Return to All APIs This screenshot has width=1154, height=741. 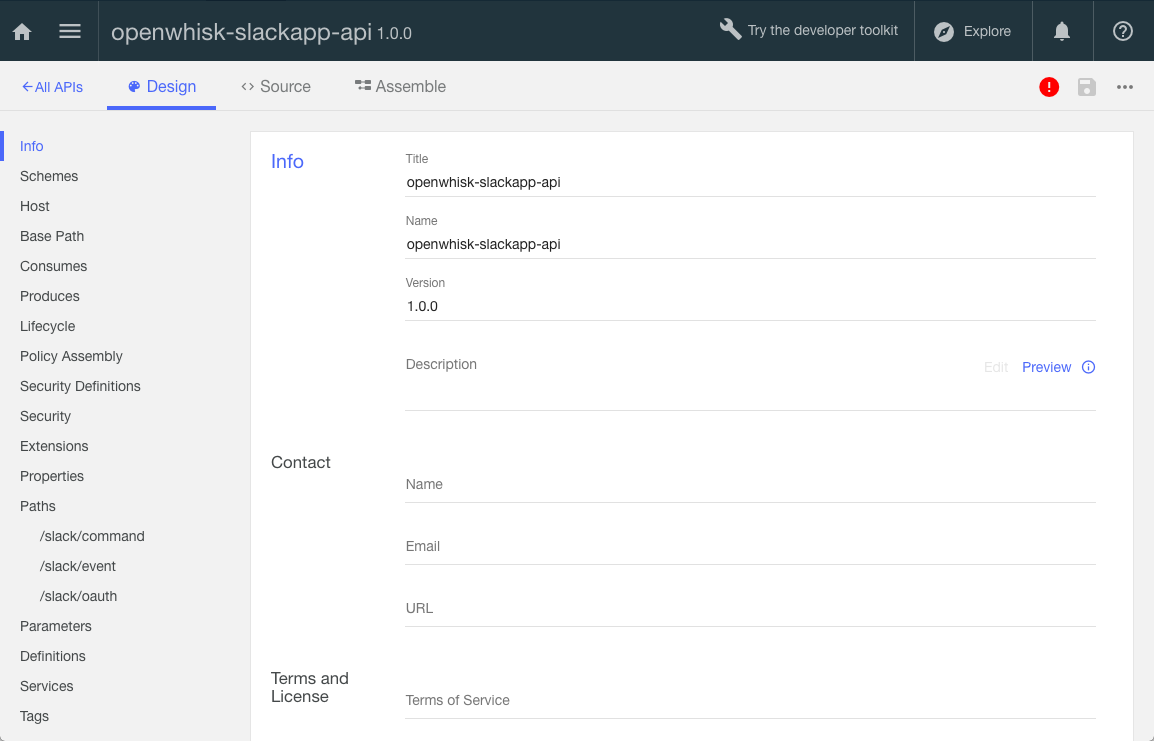(52, 87)
